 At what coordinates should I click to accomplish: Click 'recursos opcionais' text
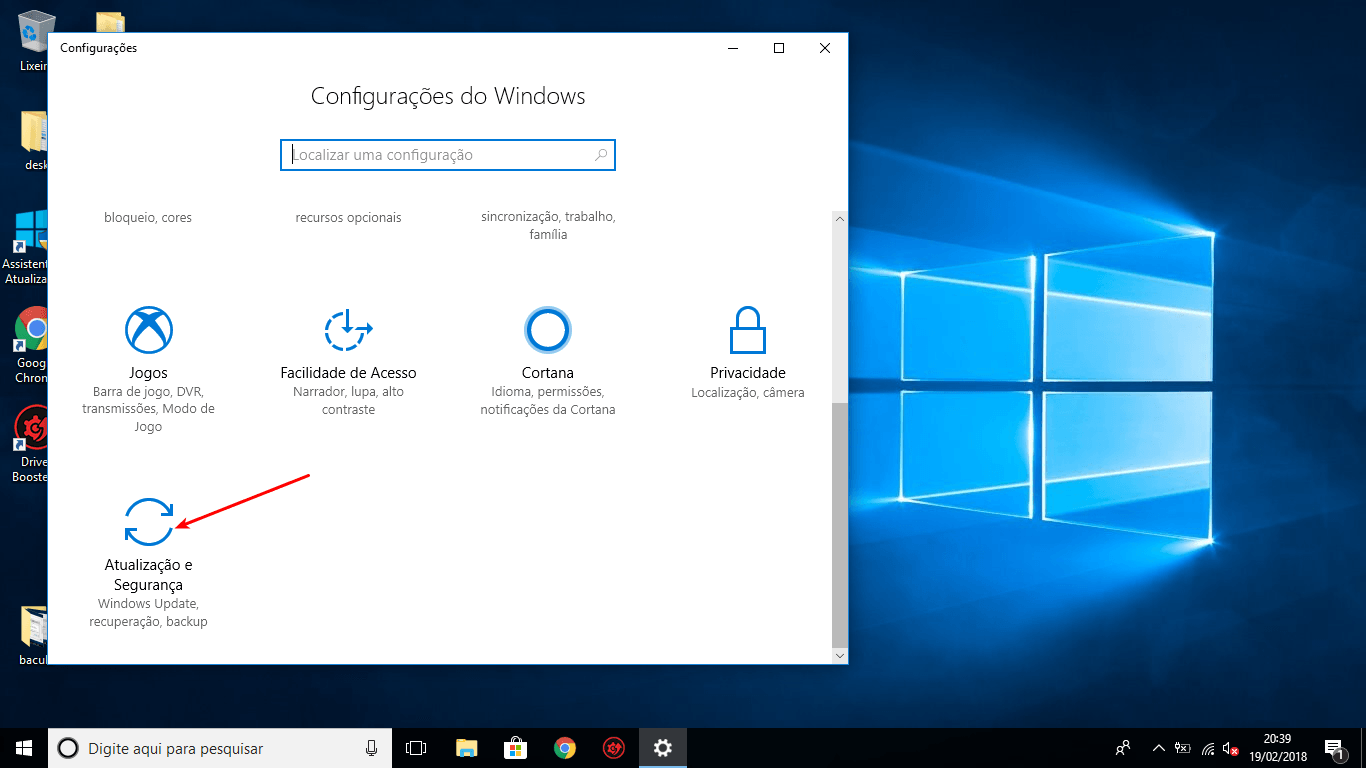pyautogui.click(x=348, y=217)
